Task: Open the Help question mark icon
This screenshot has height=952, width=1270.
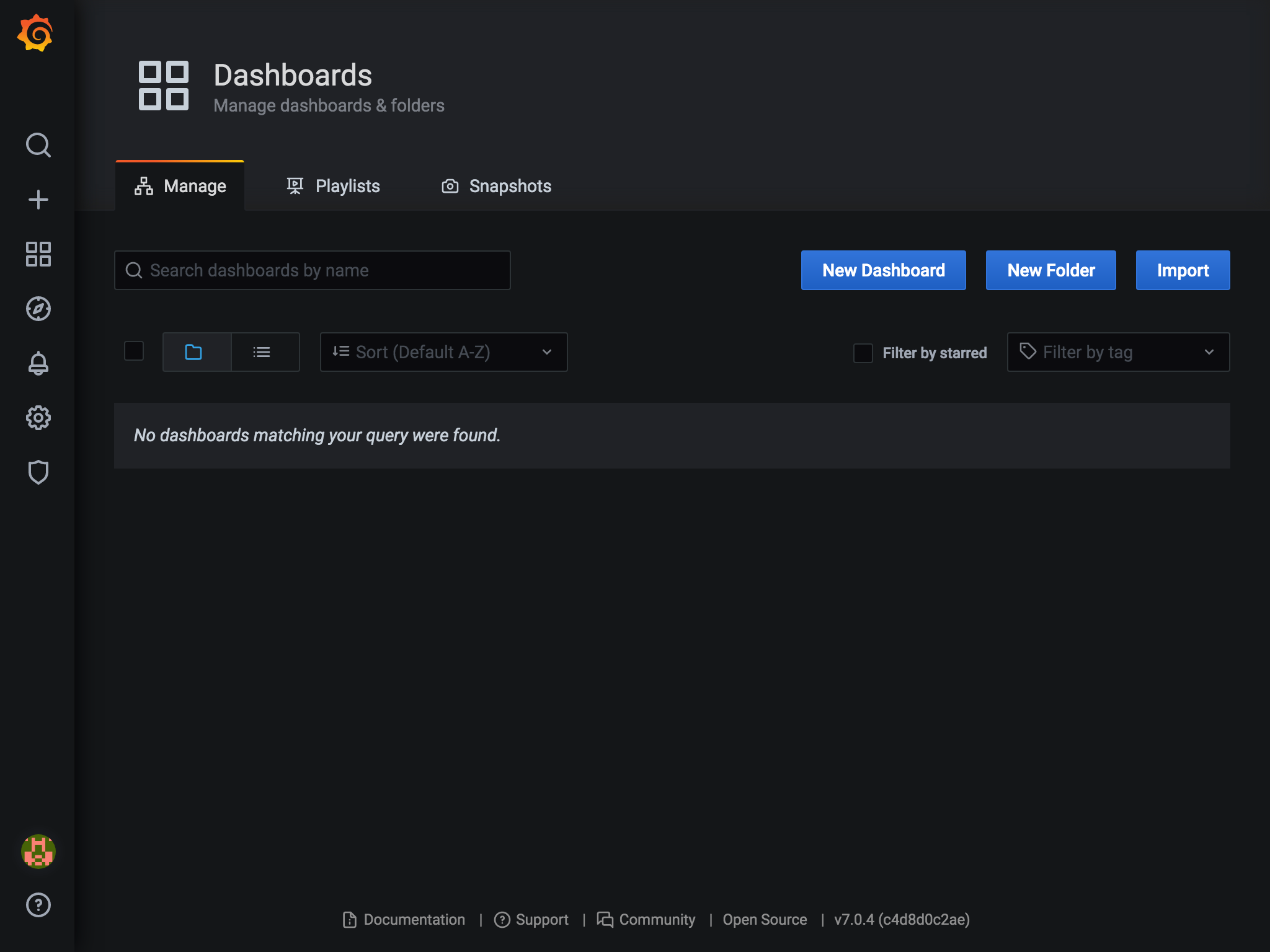Action: pyautogui.click(x=38, y=905)
